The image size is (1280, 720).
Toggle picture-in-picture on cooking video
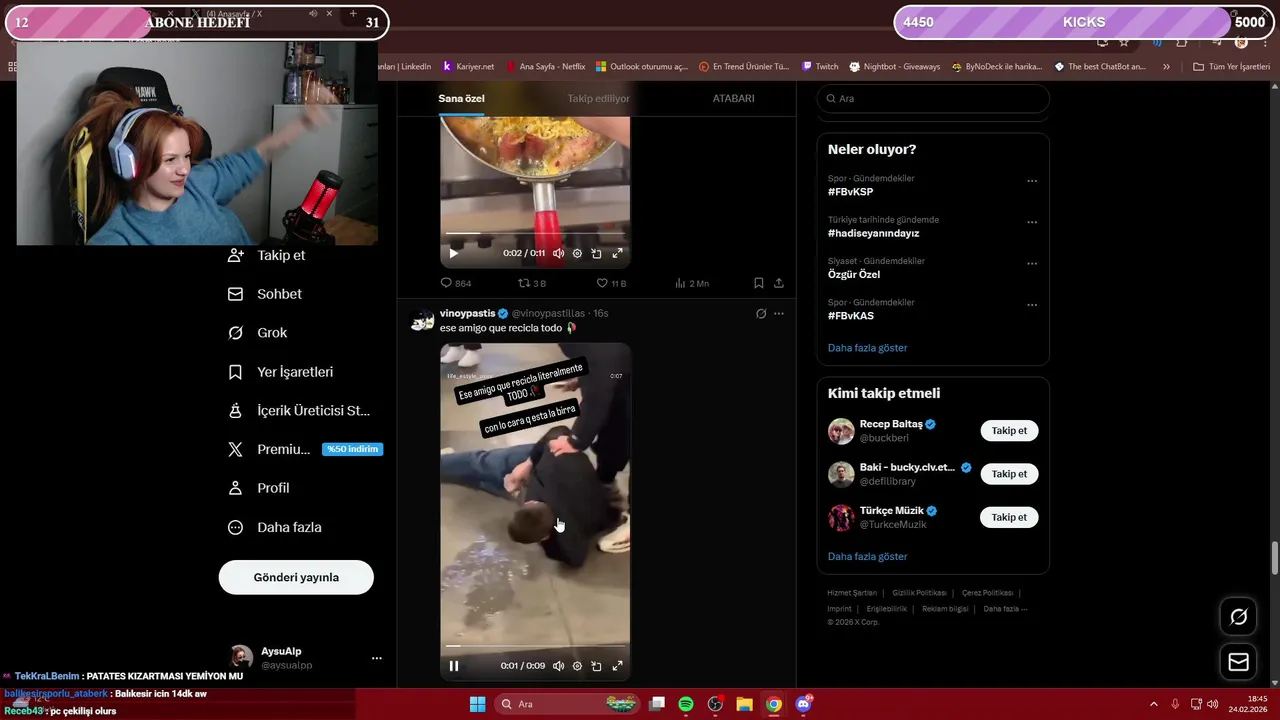[596, 253]
